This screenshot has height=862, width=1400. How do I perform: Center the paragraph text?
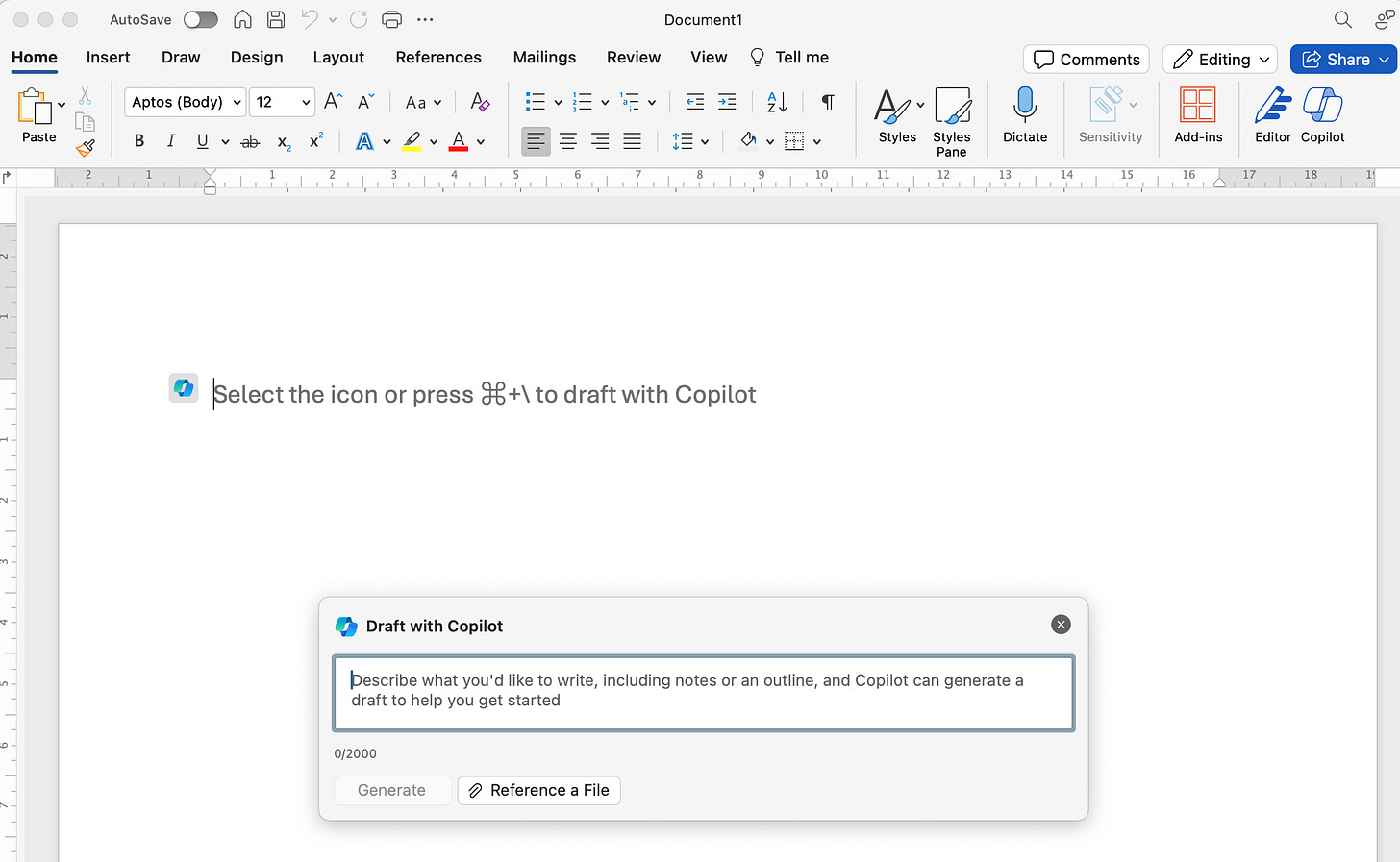[x=568, y=141]
